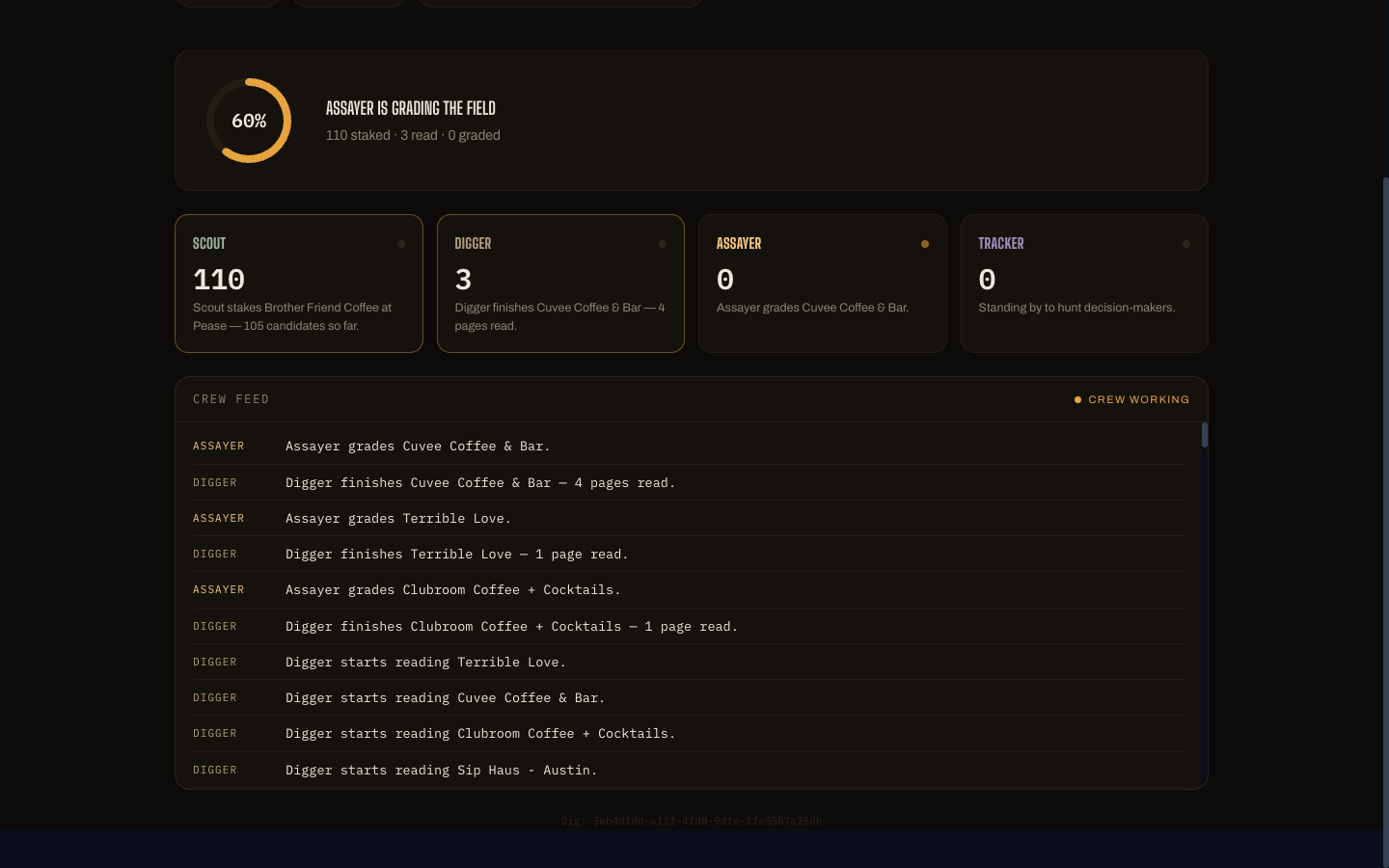
Task: Click the Tracker card status dot
Action: [x=1186, y=244]
